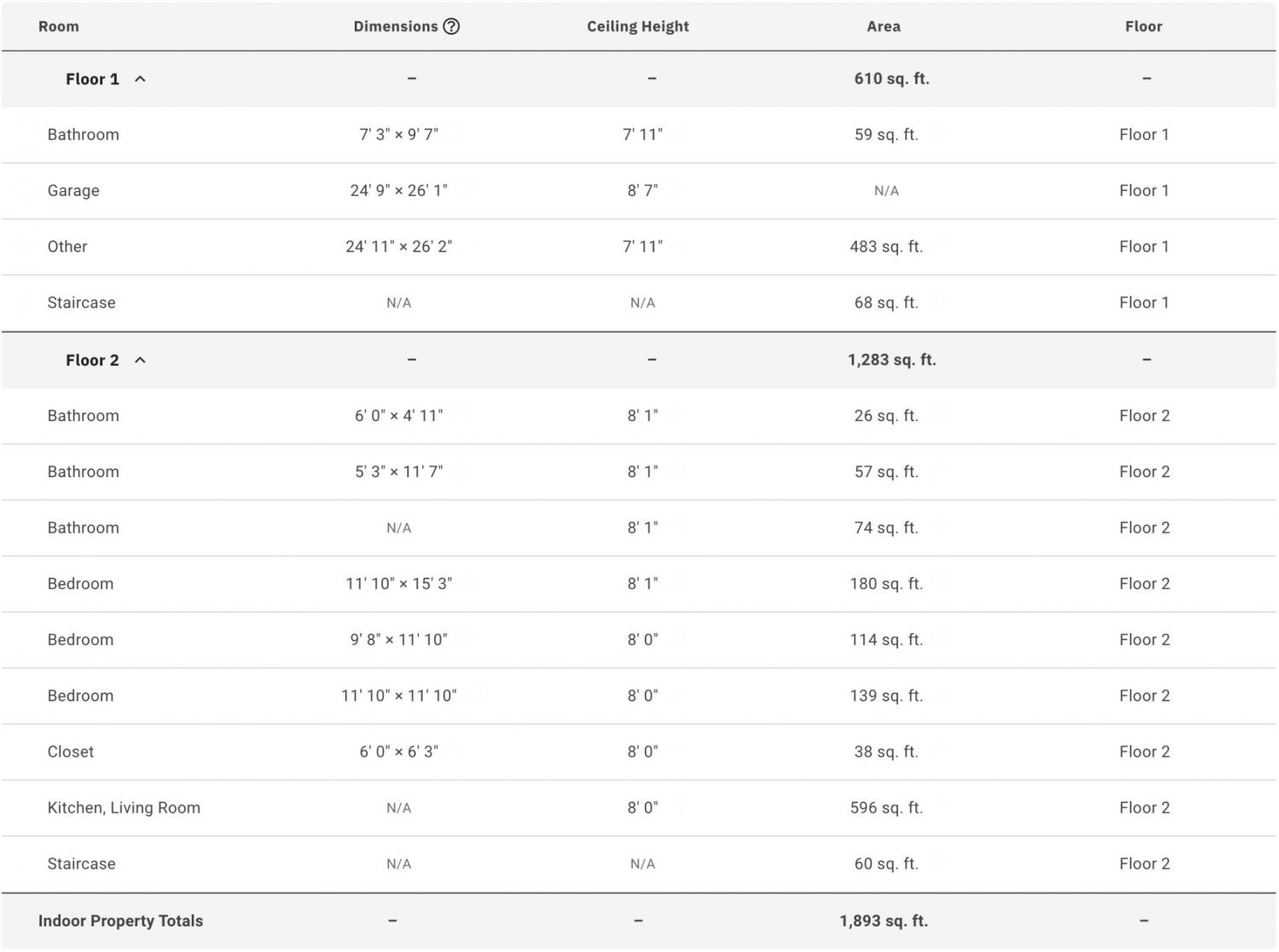Select the Closet row
The width and height of the screenshot is (1279, 952).
click(639, 752)
